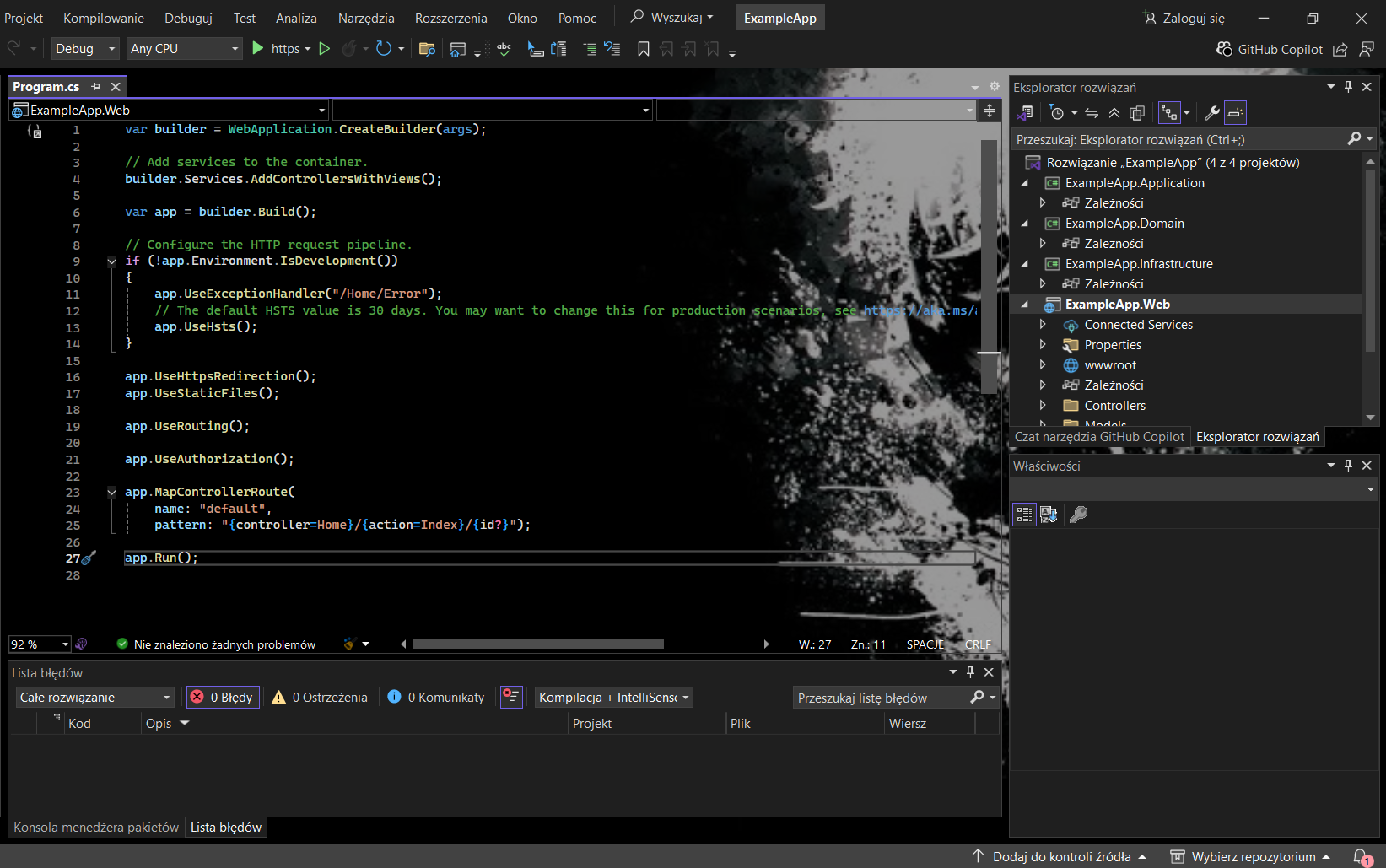Viewport: 1386px width, 868px height.
Task: Click Collapse All in Solution Explorer toolbar
Action: 1114,113
